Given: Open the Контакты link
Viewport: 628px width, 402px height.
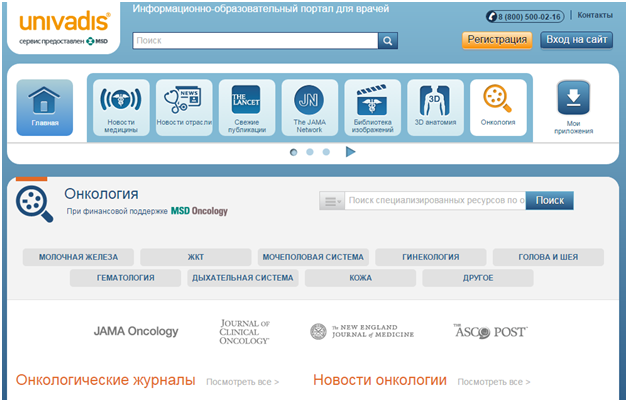Looking at the screenshot, I should (x=595, y=16).
